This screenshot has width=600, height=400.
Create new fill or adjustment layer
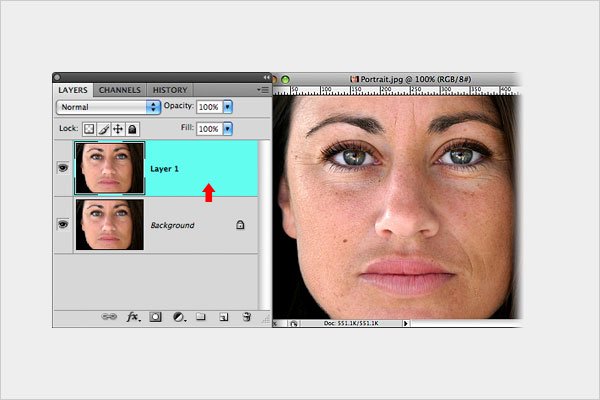pos(179,317)
